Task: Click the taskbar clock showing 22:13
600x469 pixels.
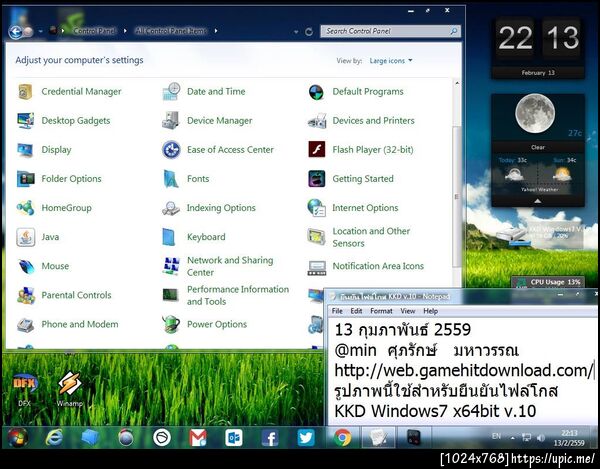Action: click(569, 438)
